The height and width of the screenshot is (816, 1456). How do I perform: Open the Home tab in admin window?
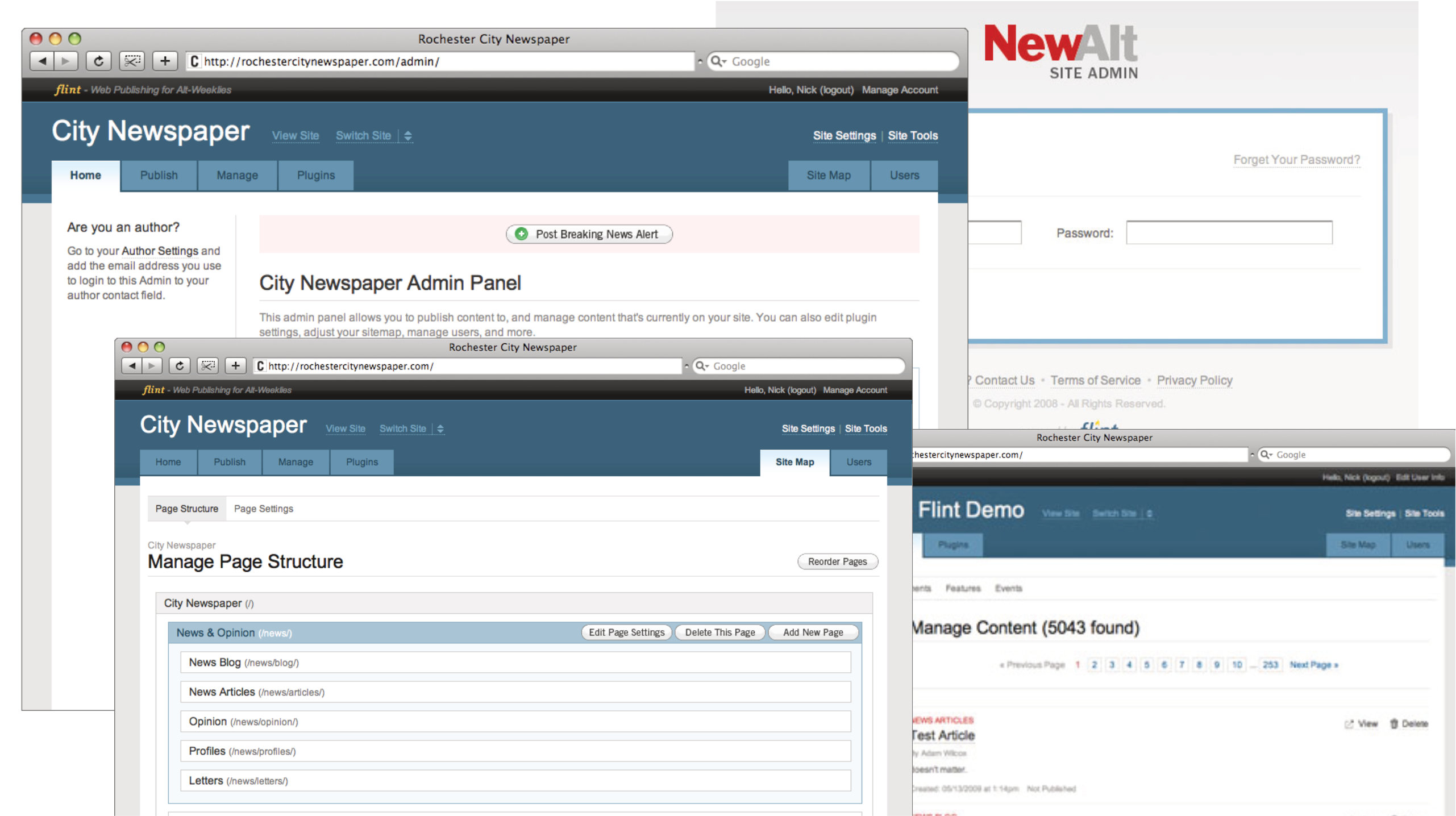tap(86, 176)
